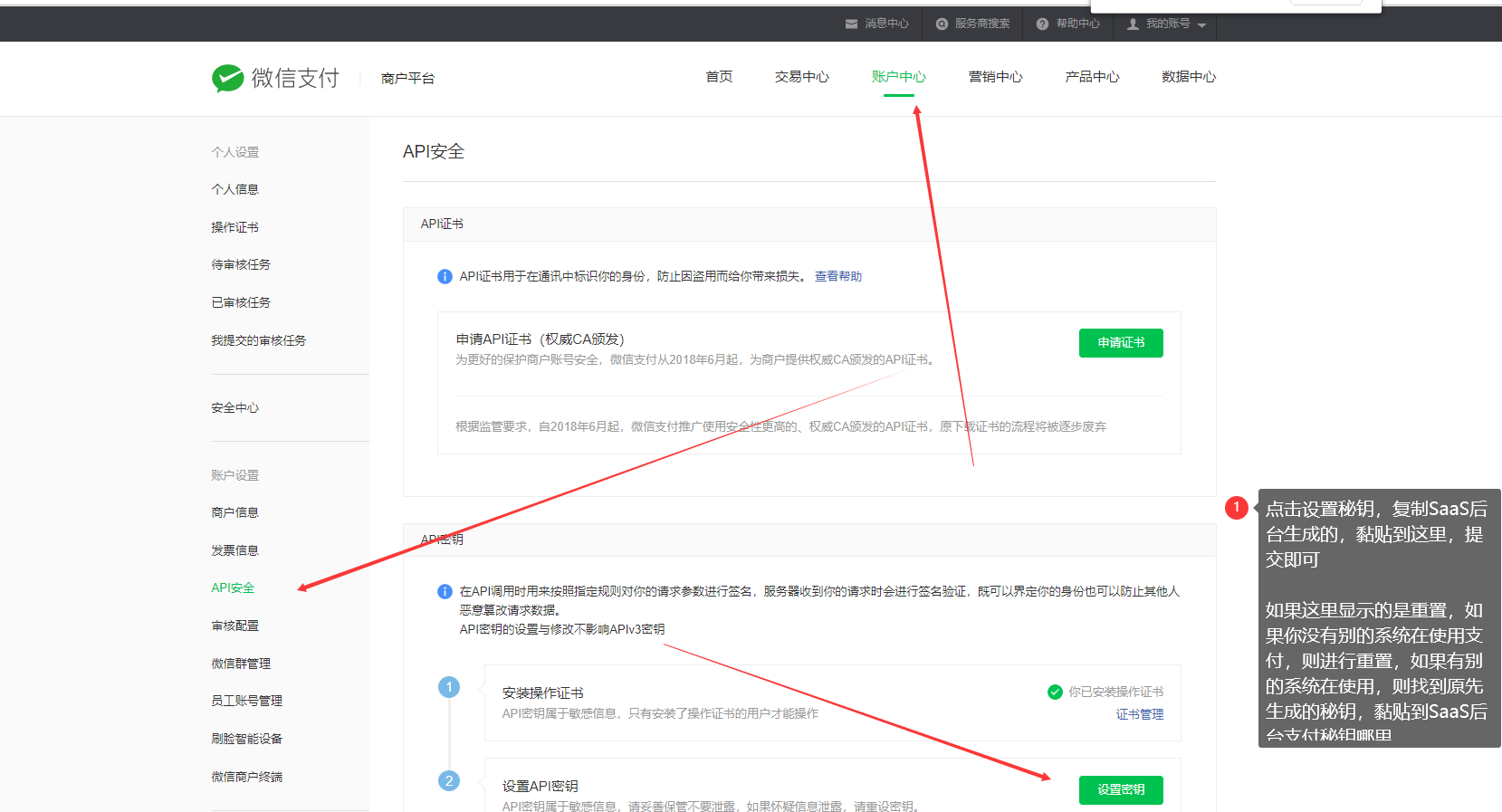The width and height of the screenshot is (1502, 812).
Task: Open 我提交的审核任务 in the sidebar
Action: [258, 340]
